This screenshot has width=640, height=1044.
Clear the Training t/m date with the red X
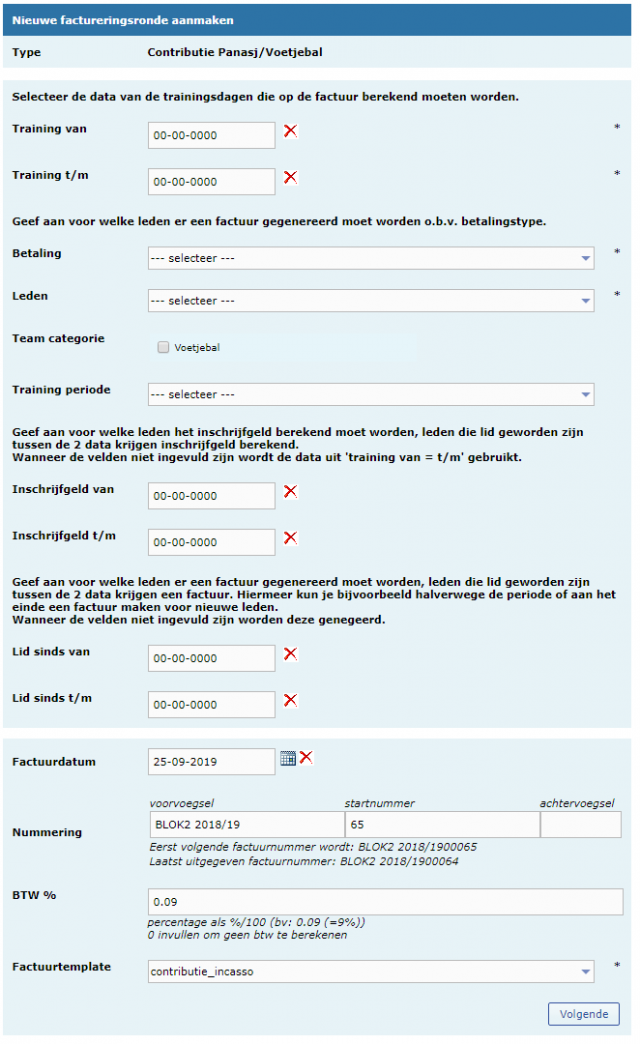291,177
